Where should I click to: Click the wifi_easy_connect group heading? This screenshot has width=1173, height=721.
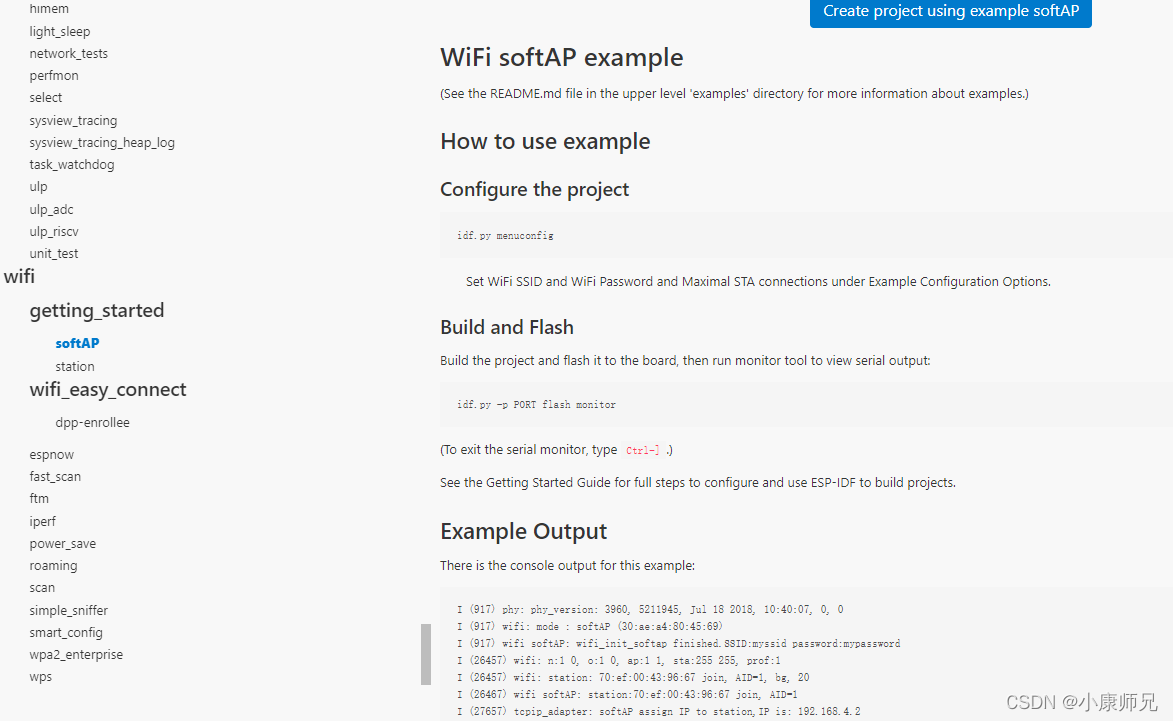click(108, 390)
